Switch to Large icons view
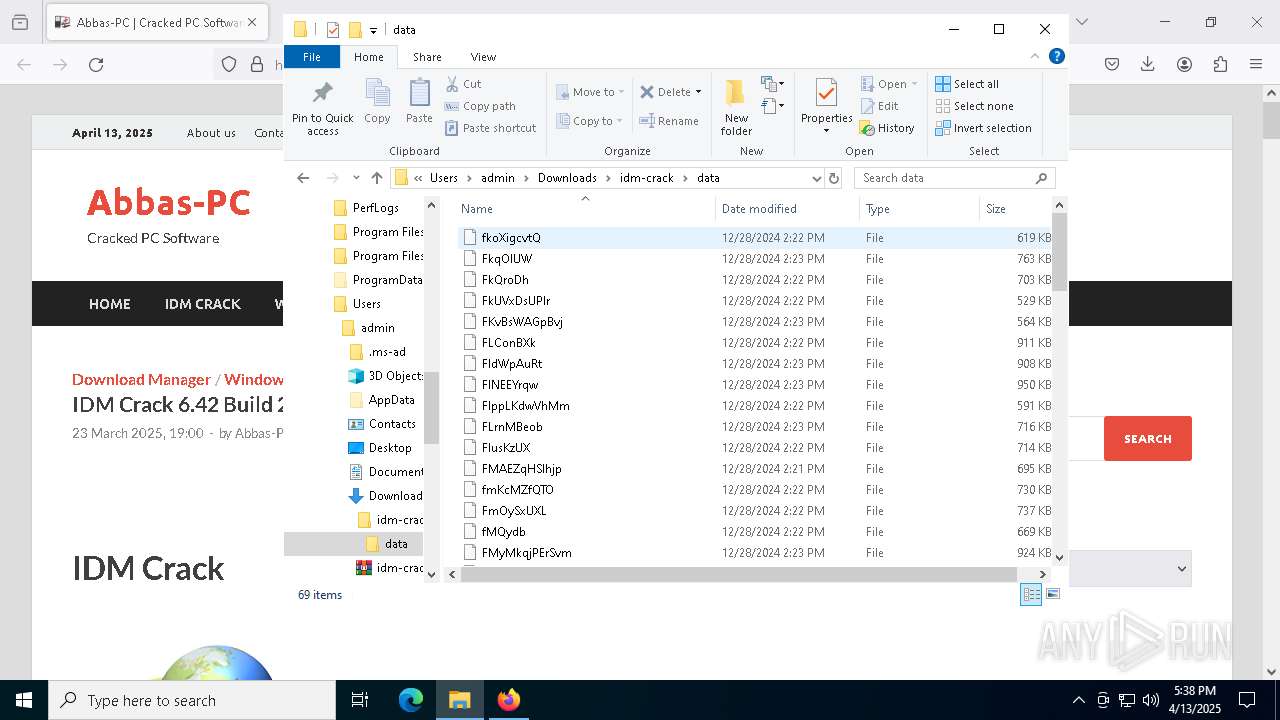This screenshot has height=720, width=1280. (x=1052, y=594)
